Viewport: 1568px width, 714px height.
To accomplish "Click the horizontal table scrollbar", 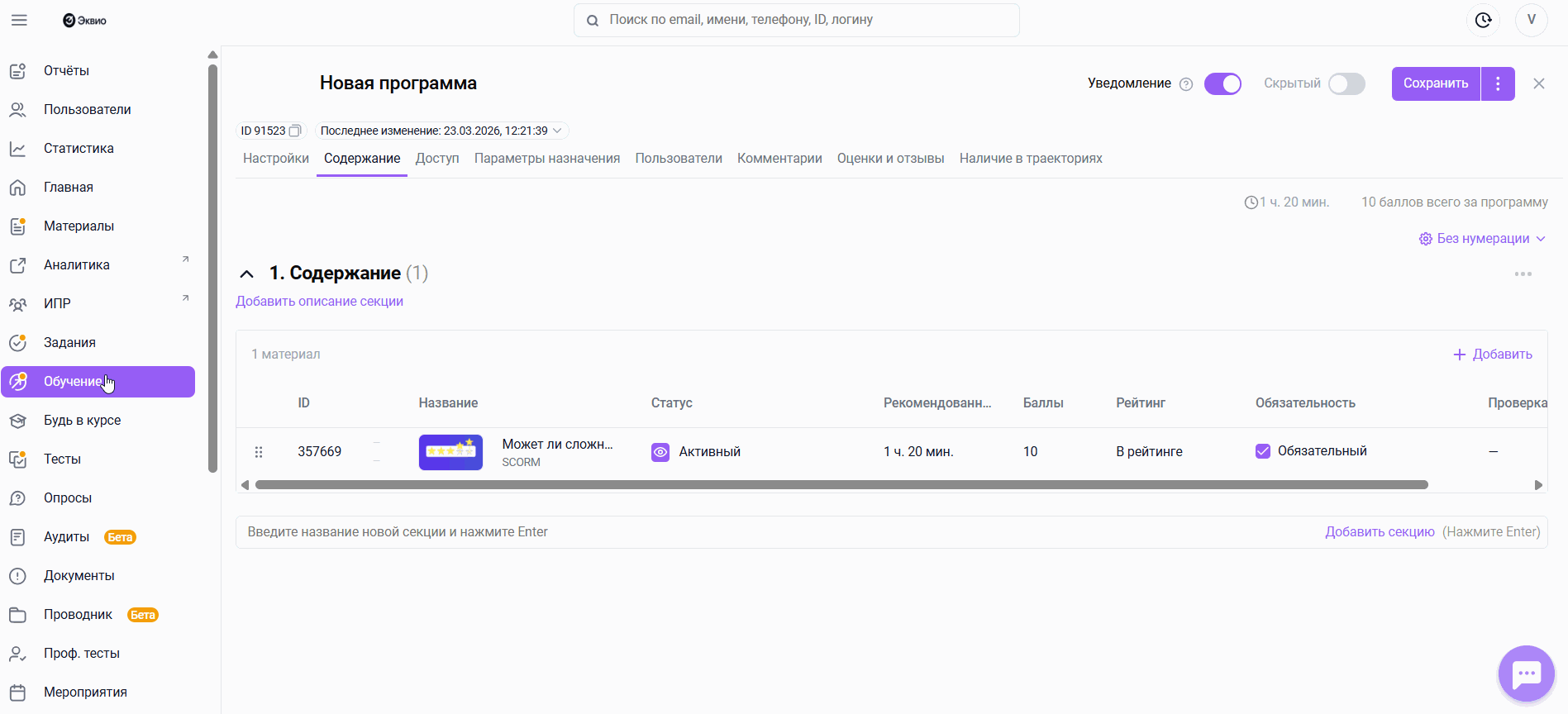I will pyautogui.click(x=841, y=485).
